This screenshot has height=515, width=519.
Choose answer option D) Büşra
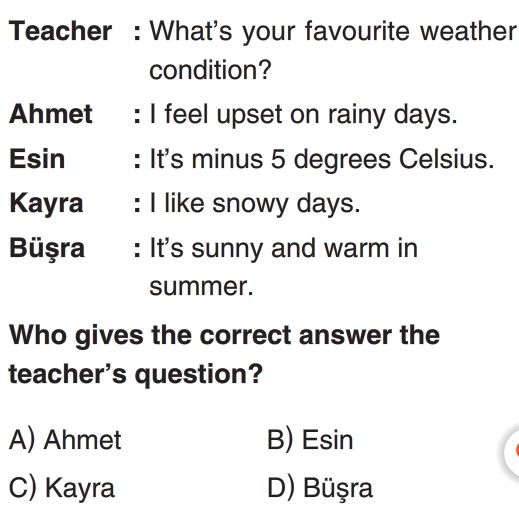[x=320, y=489]
